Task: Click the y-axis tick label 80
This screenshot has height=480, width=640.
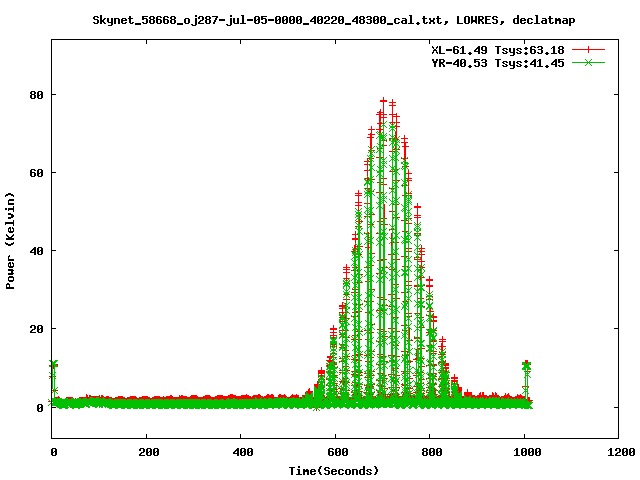Action: 36,95
